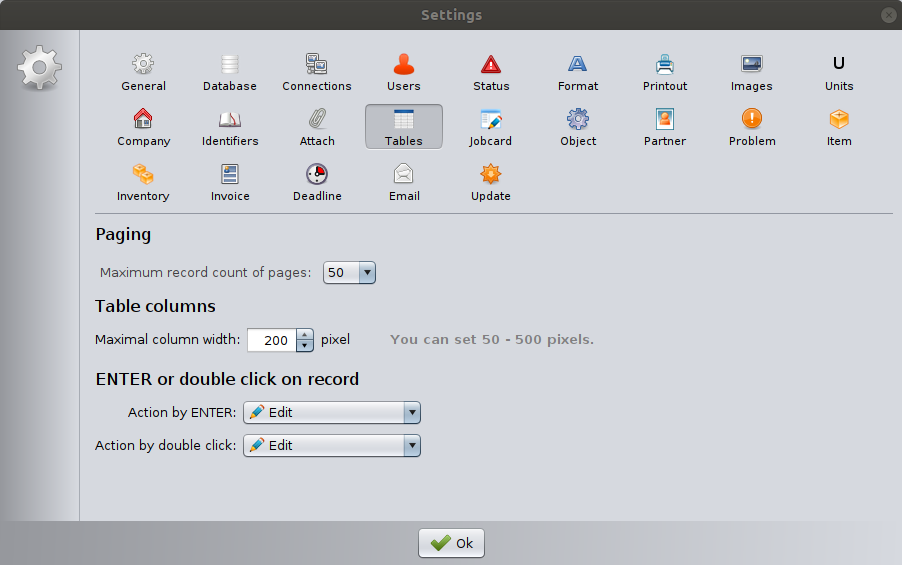Screen dimensions: 902x565
Task: Select the Database settings icon
Action: pyautogui.click(x=230, y=72)
